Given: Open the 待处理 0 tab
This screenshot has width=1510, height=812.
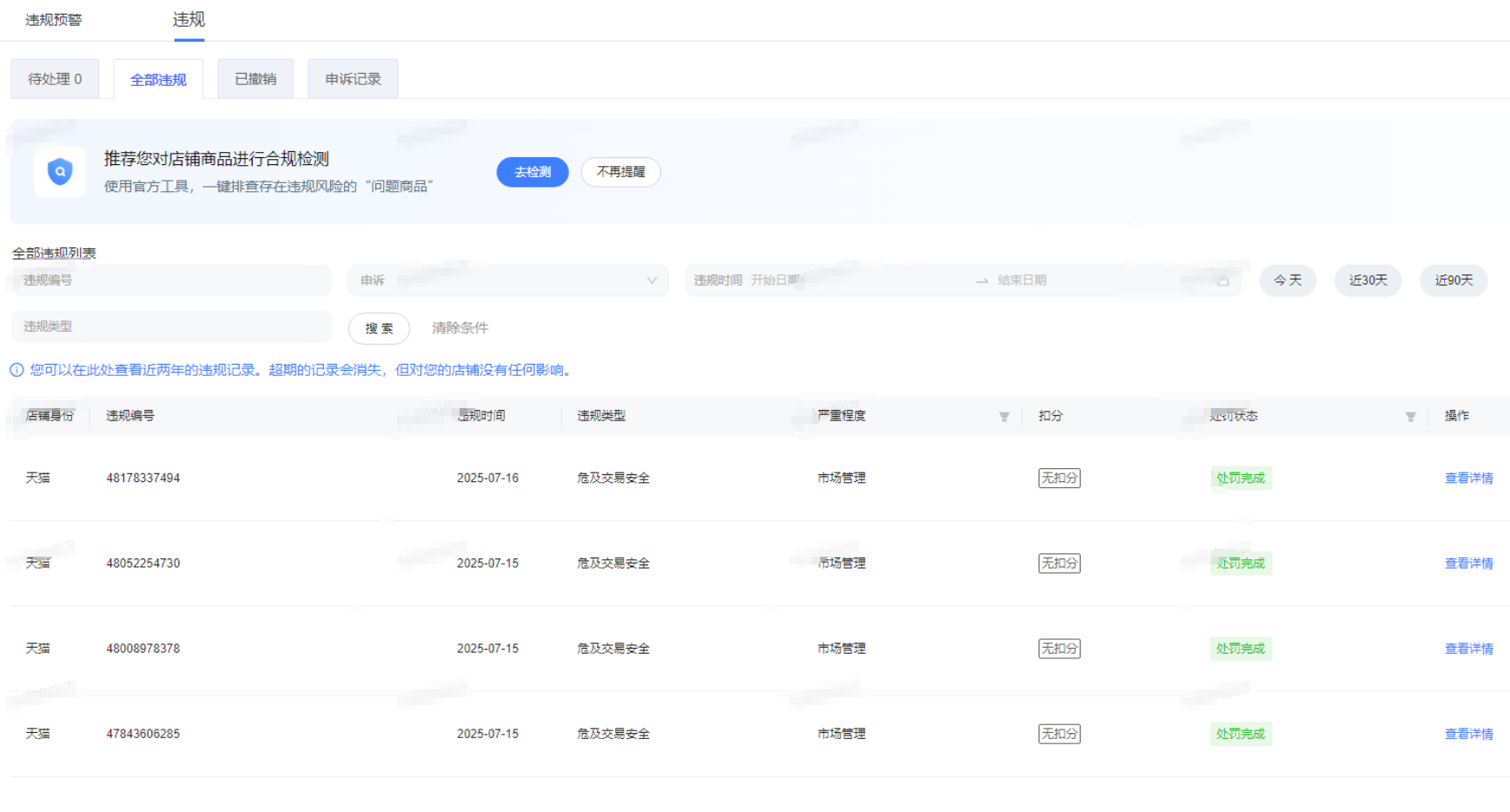Looking at the screenshot, I should point(55,79).
